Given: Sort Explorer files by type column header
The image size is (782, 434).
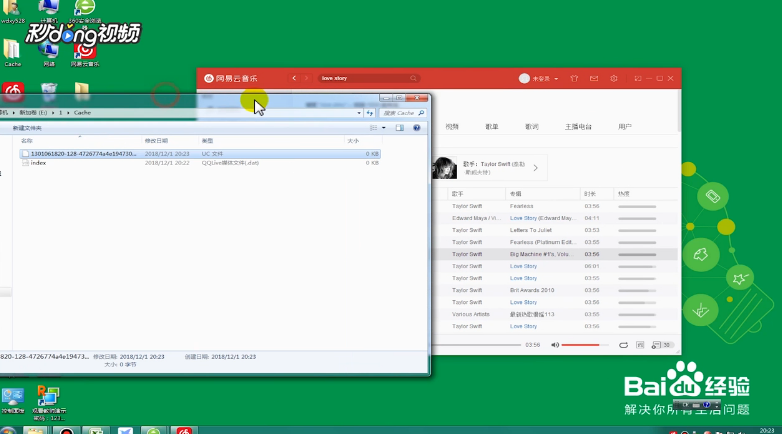Looking at the screenshot, I should click(272, 141).
